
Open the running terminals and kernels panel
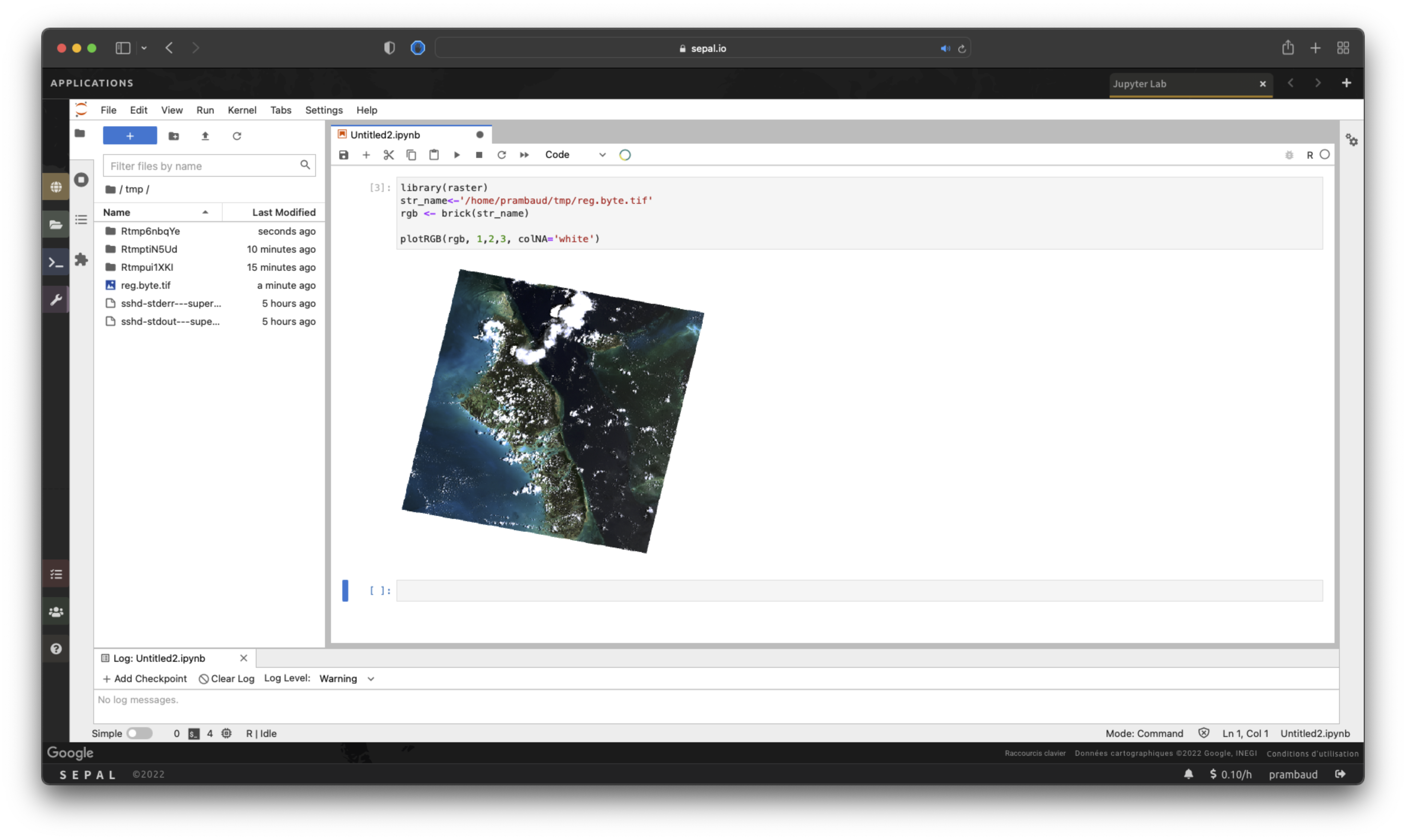pos(82,180)
